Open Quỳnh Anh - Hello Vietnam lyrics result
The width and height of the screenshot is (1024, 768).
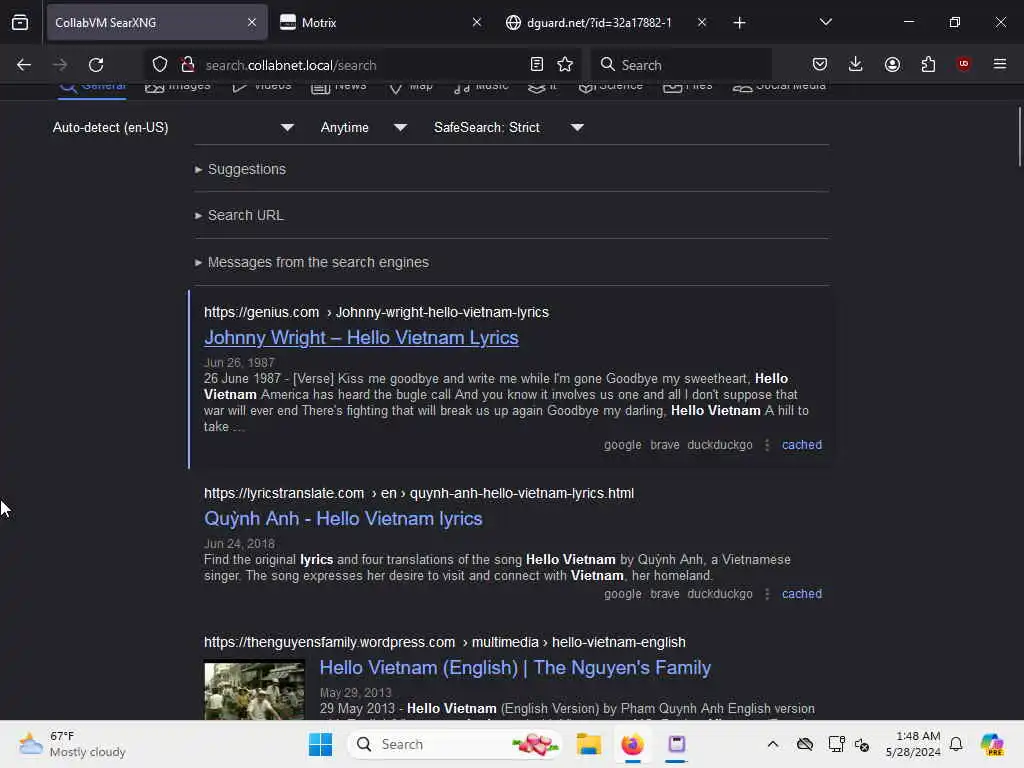pyautogui.click(x=343, y=519)
